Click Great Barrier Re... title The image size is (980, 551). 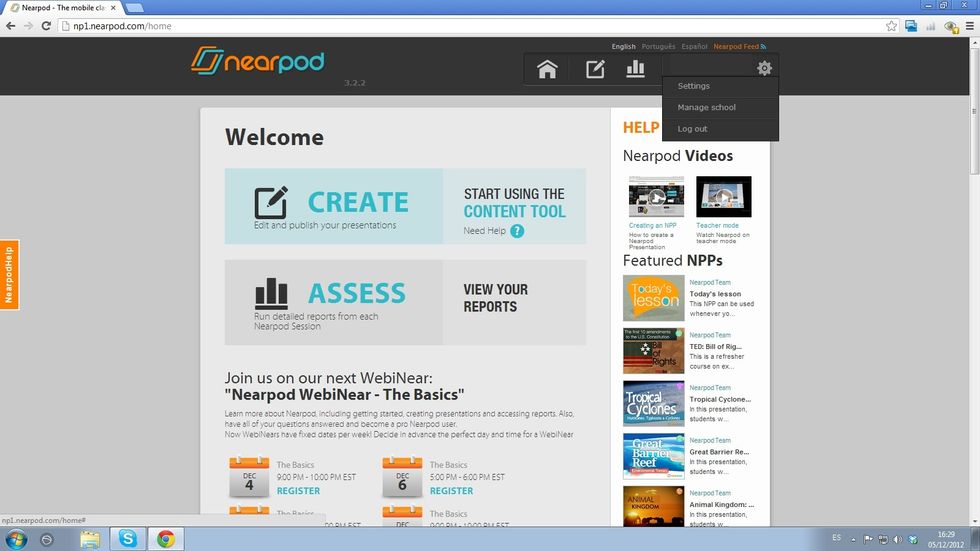click(719, 452)
